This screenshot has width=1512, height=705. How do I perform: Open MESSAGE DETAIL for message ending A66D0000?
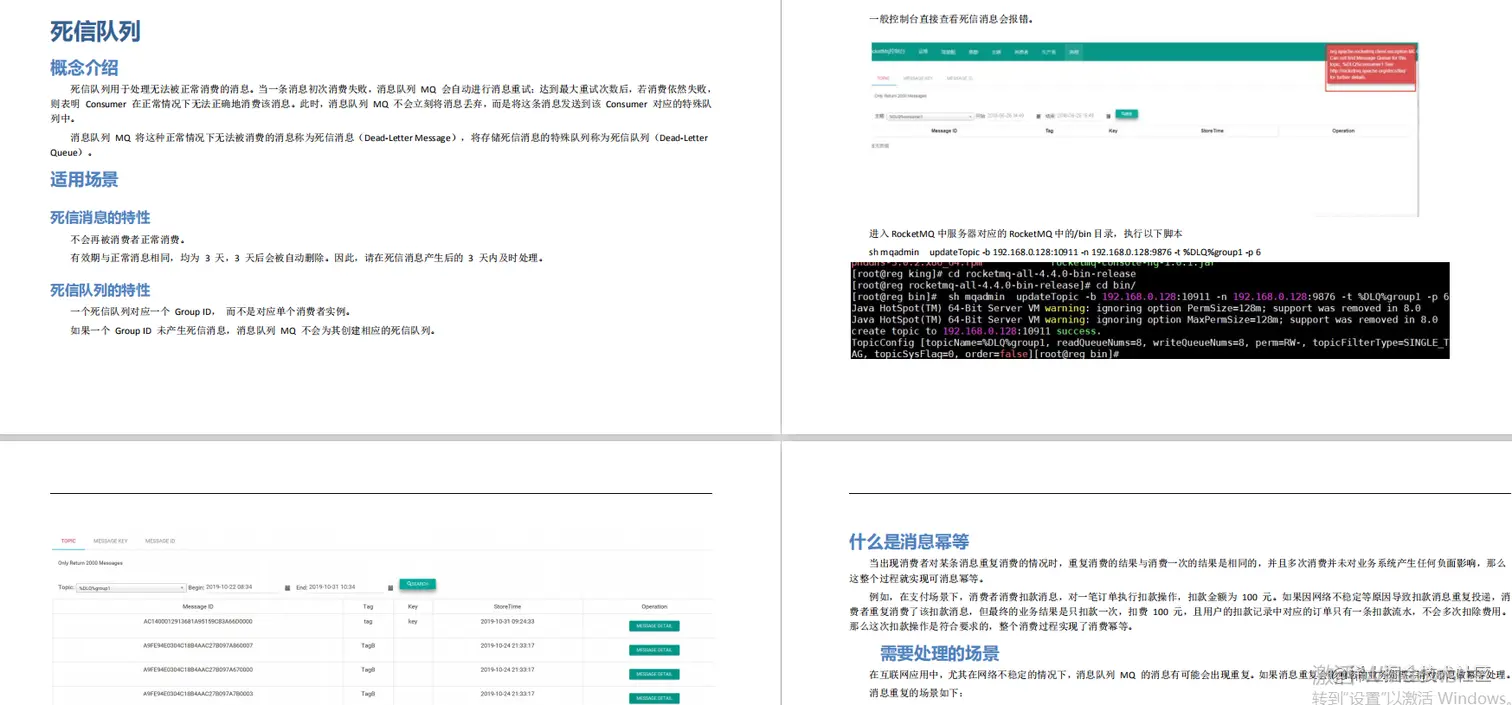click(x=654, y=626)
